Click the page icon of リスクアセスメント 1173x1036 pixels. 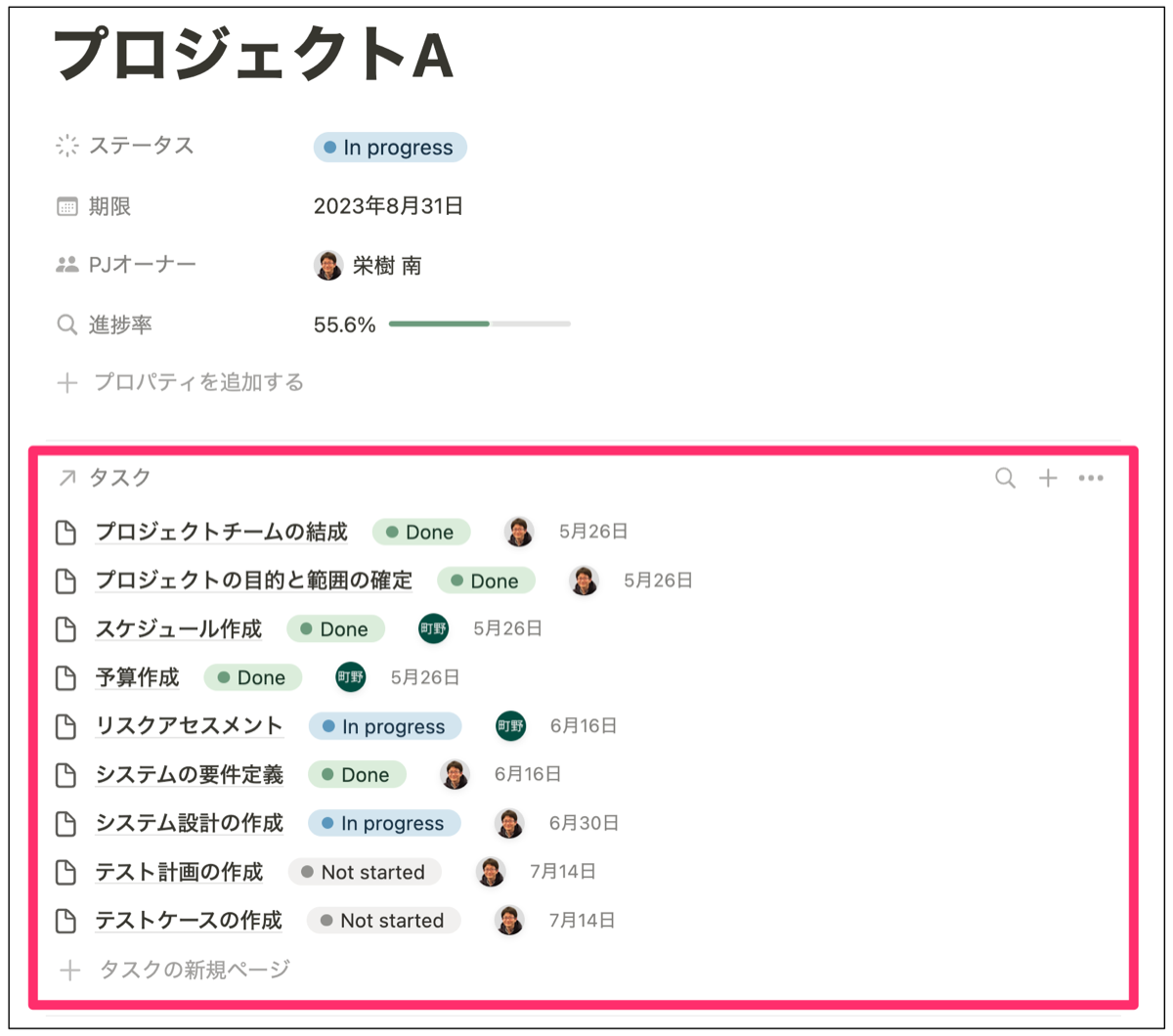coord(65,726)
